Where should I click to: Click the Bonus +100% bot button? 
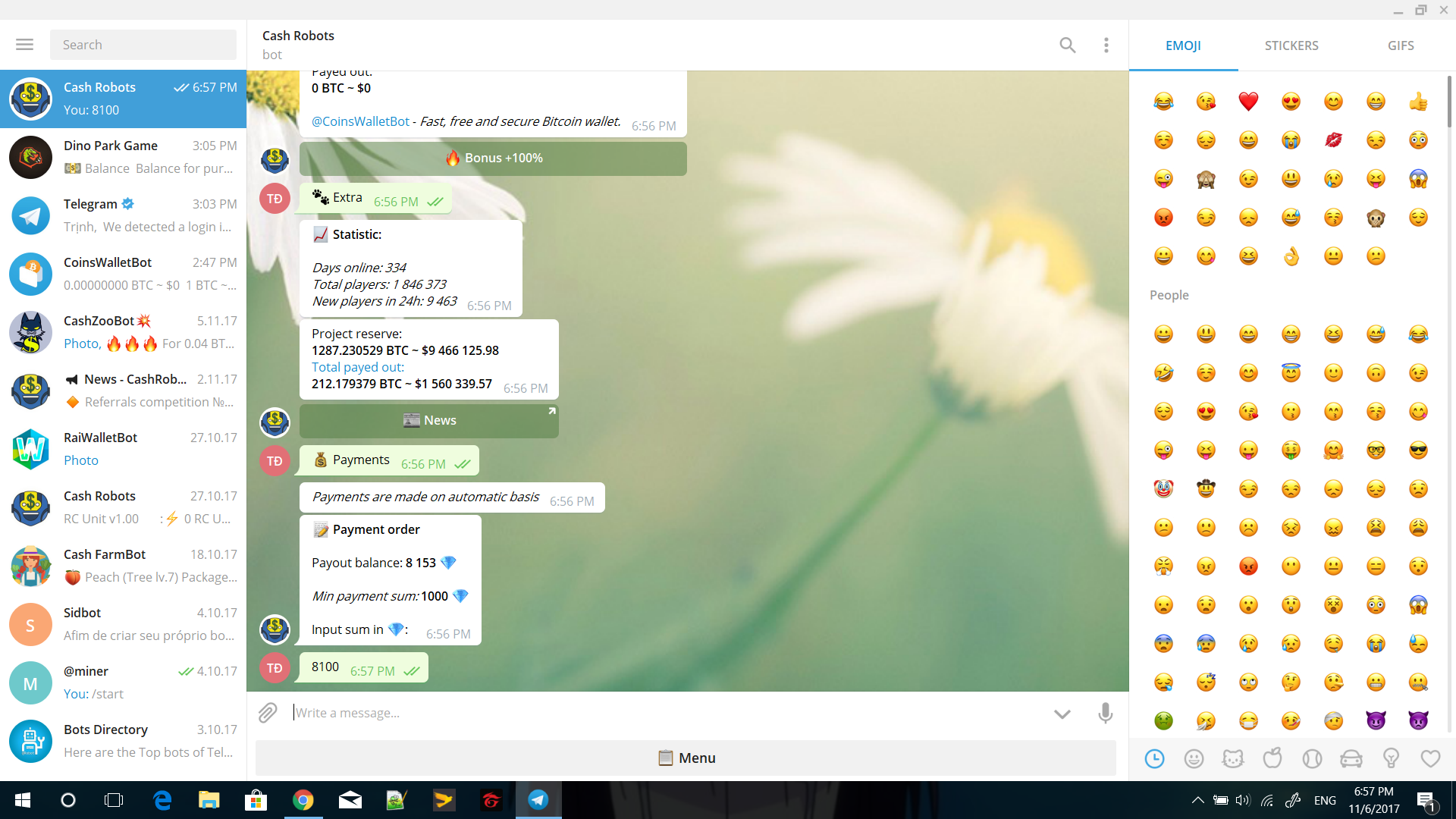[x=493, y=158]
